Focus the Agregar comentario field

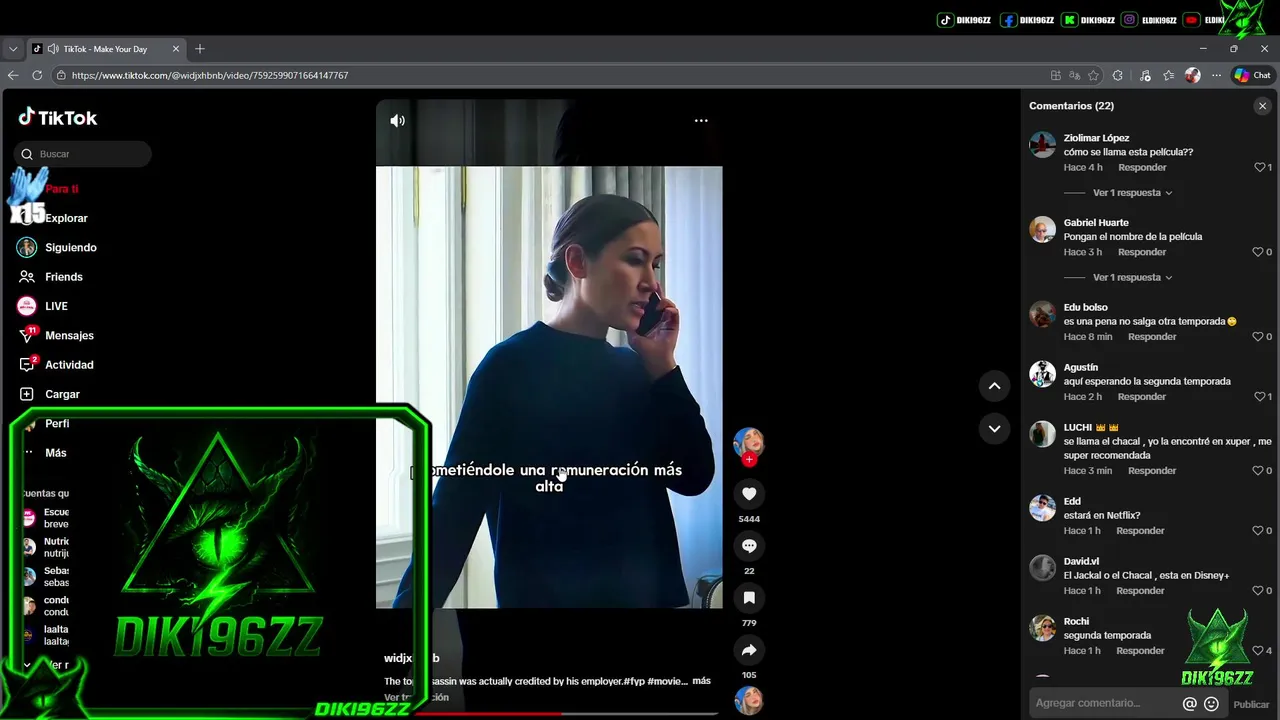[1104, 704]
